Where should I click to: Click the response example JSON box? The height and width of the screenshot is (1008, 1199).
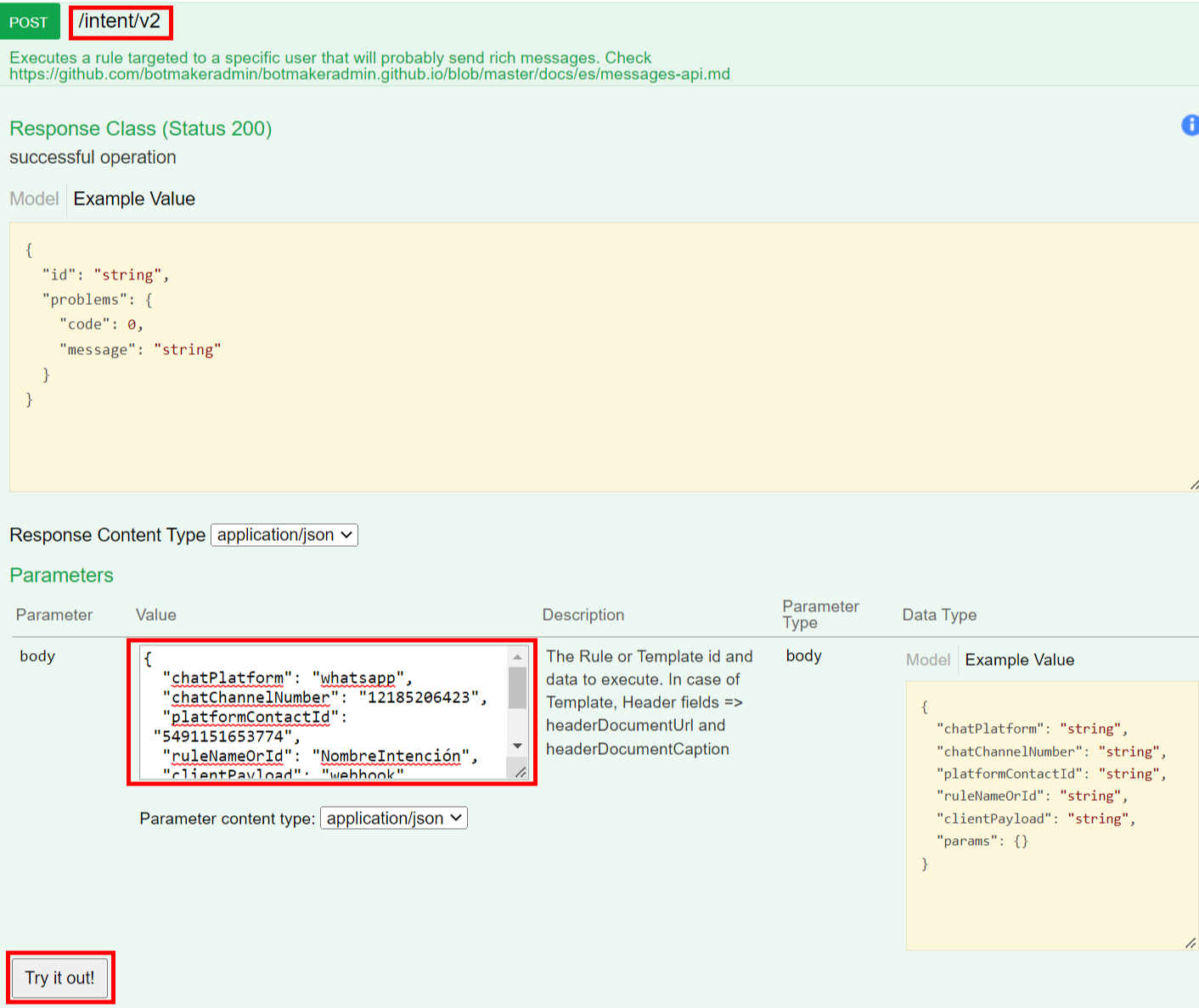(x=604, y=357)
